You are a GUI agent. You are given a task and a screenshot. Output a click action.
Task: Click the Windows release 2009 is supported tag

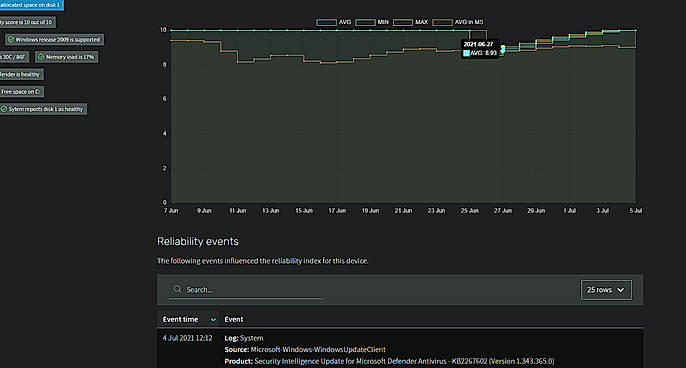coord(54,39)
